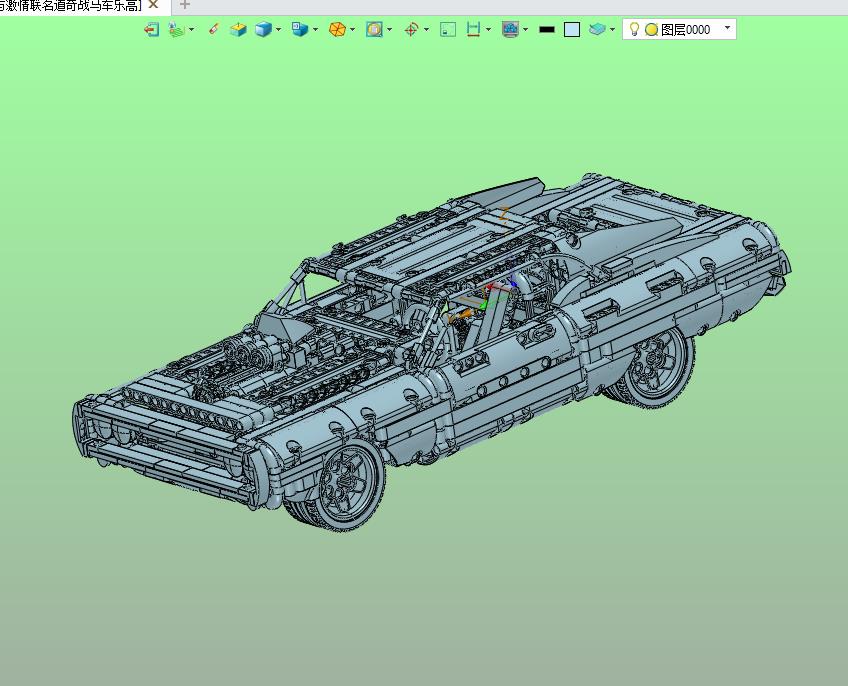This screenshot has height=686, width=848.
Task: Expand the shaded cube display dropdown arrow
Action: pyautogui.click(x=279, y=30)
